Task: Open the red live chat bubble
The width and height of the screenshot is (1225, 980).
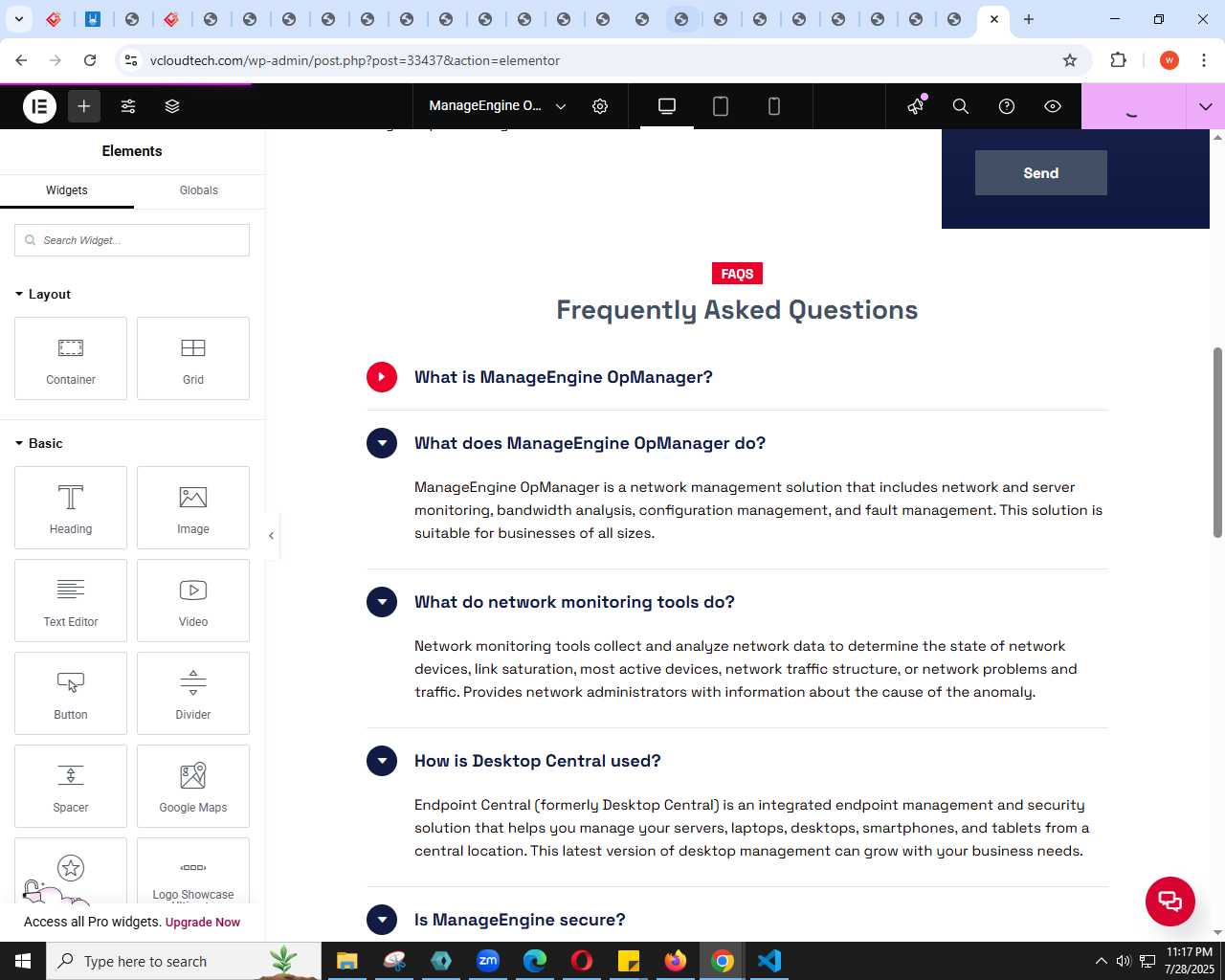Action: tap(1170, 902)
